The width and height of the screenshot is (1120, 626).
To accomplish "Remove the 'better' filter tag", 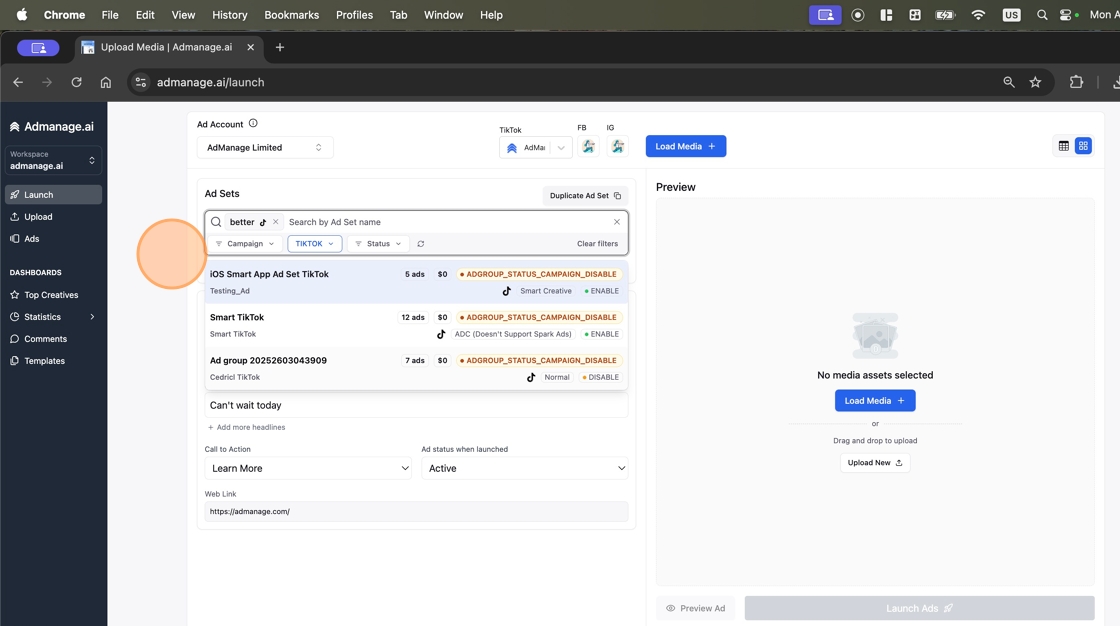I will (276, 222).
